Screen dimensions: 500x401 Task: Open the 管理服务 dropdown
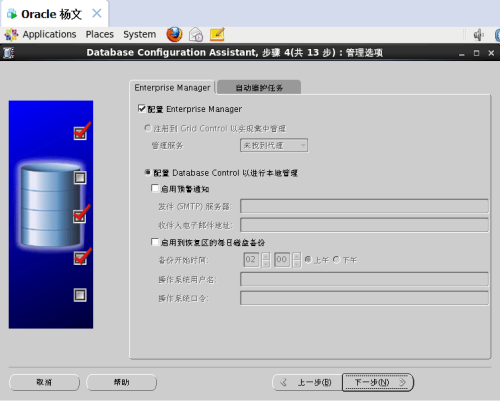click(x=274, y=145)
